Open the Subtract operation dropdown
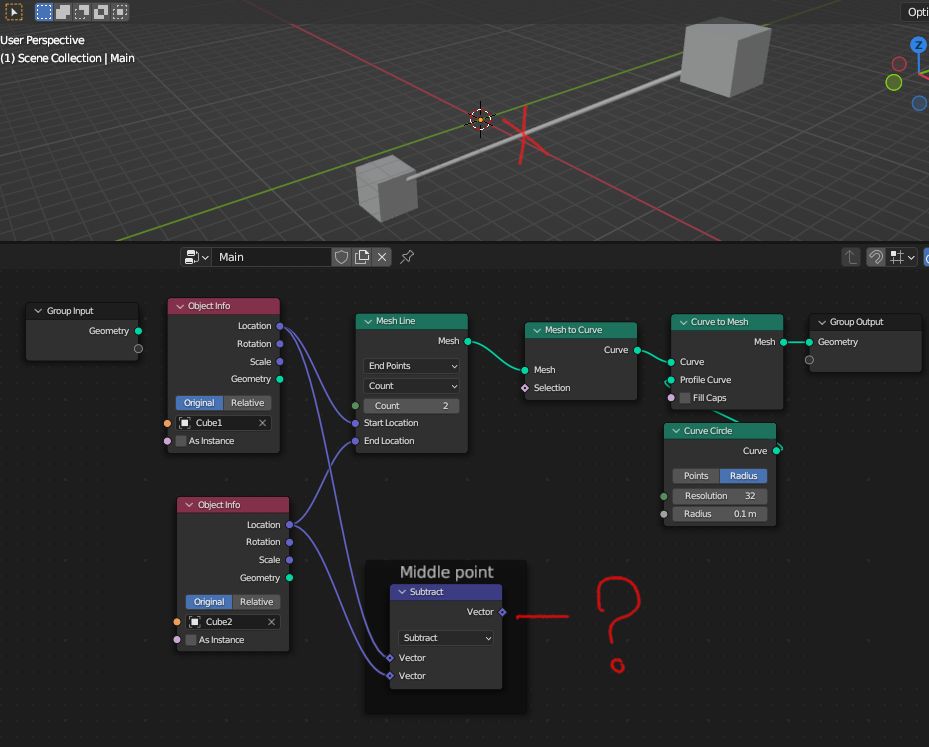The image size is (929, 747). (x=446, y=638)
